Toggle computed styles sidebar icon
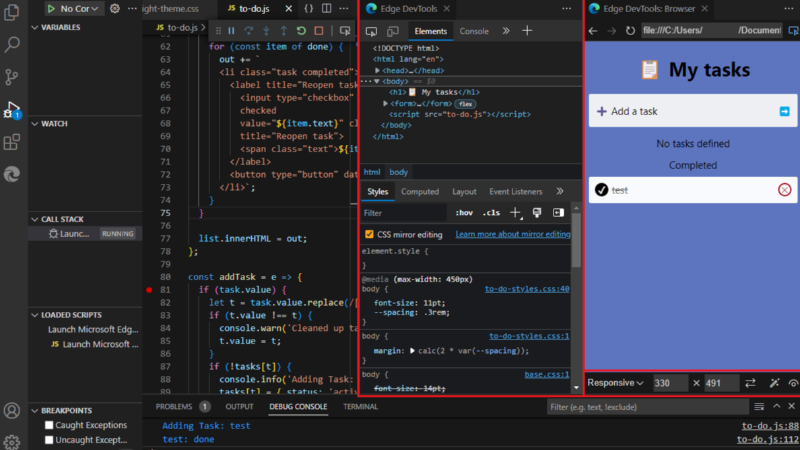This screenshot has width=800, height=450. [x=558, y=213]
